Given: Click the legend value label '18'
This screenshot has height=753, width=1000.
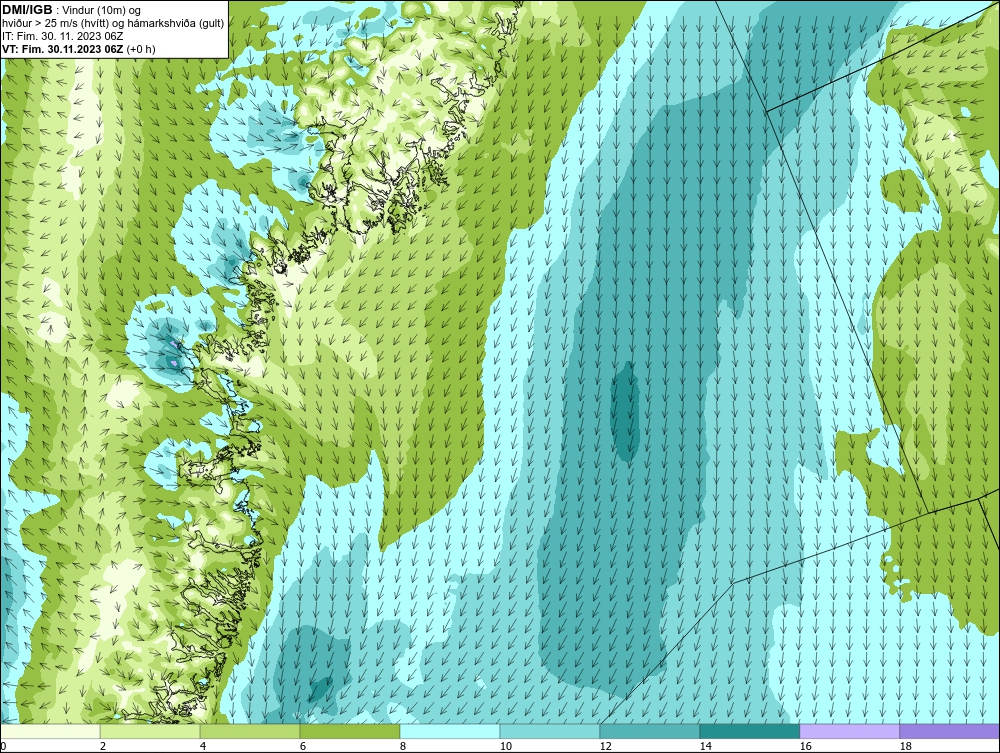Looking at the screenshot, I should [x=905, y=746].
